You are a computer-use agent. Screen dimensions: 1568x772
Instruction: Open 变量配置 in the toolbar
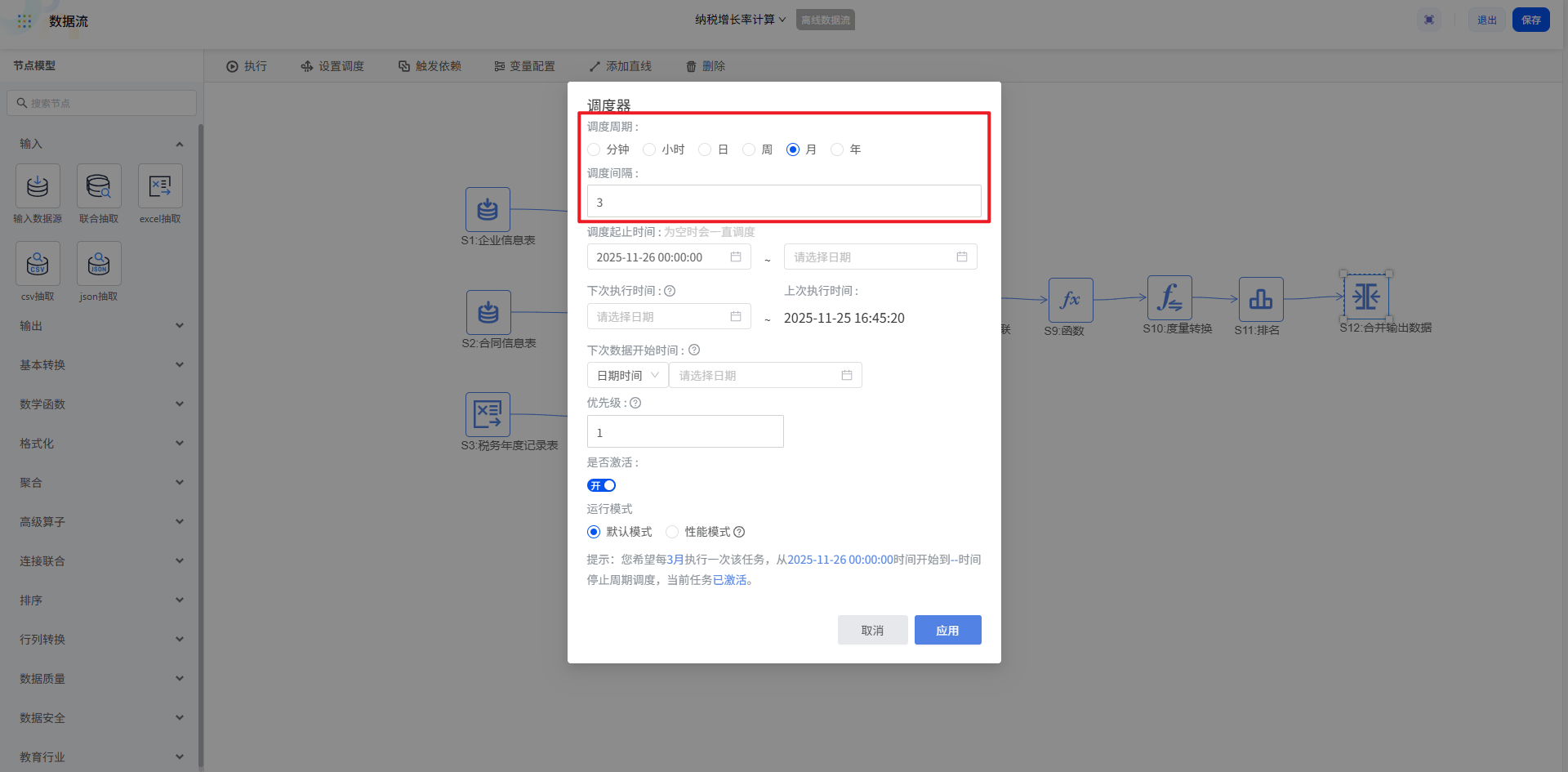point(524,66)
